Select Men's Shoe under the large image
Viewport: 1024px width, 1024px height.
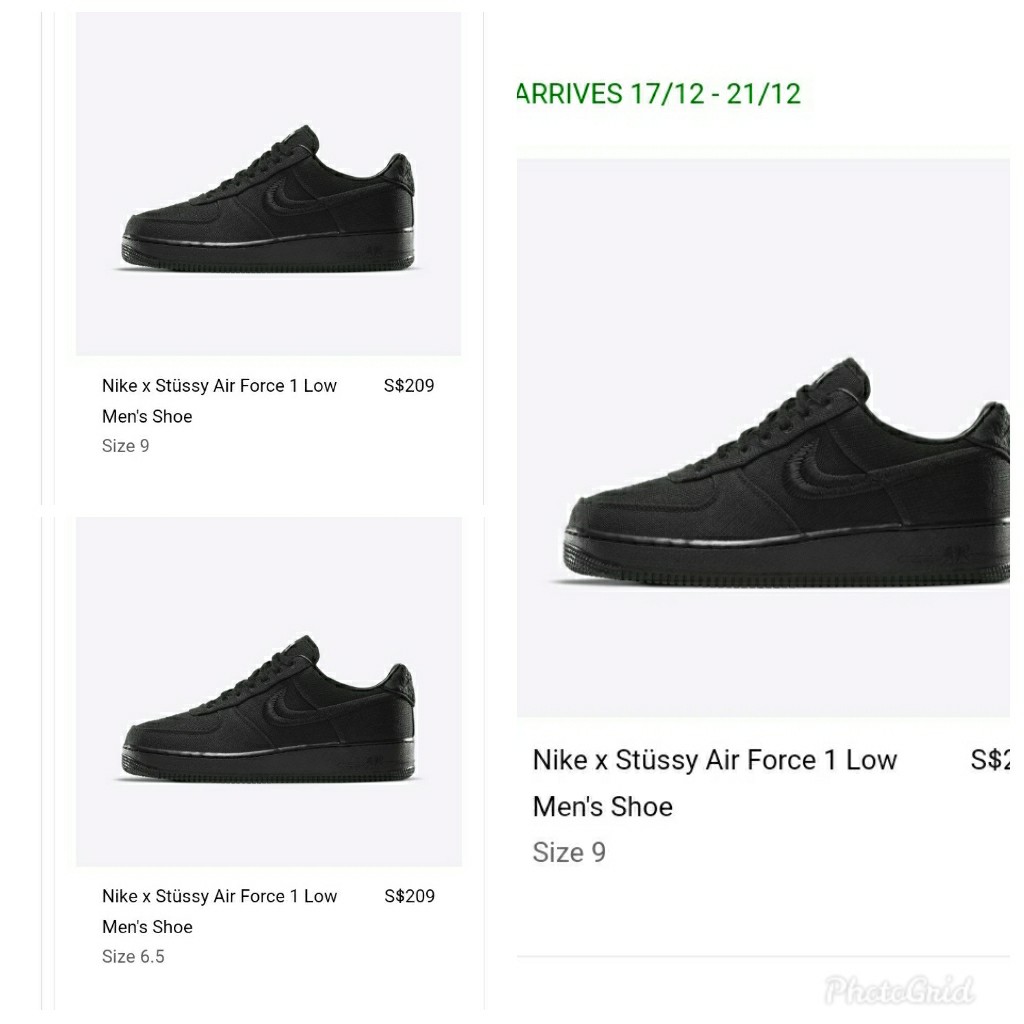pos(602,806)
